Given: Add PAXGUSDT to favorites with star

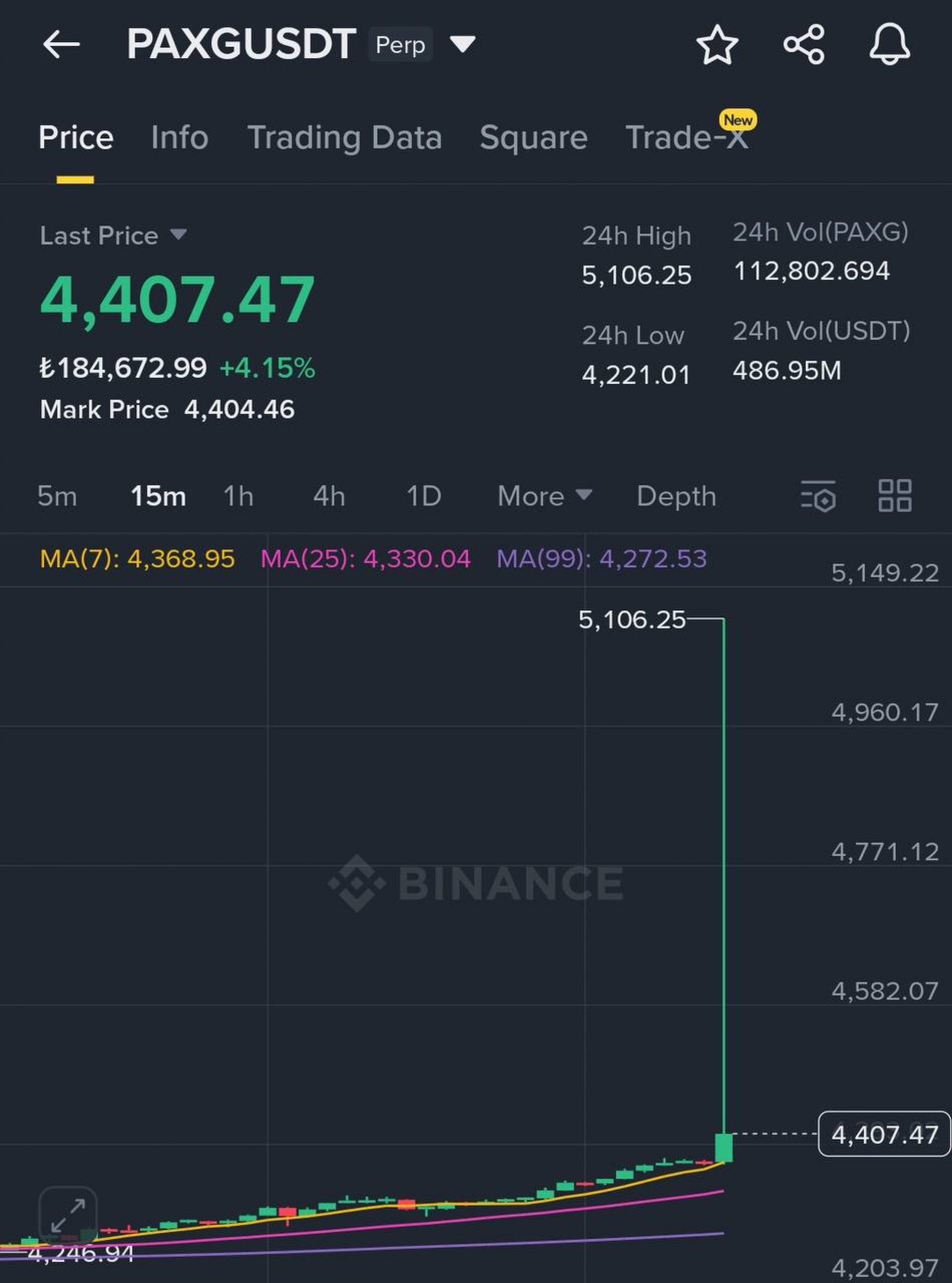Looking at the screenshot, I should (x=717, y=44).
